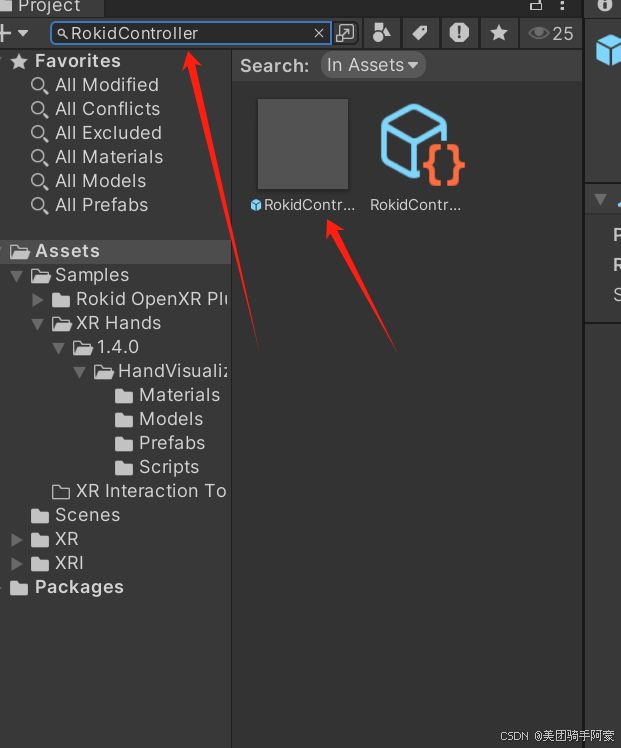The height and width of the screenshot is (748, 621).
Task: Open the Samples folder
Action: tap(92, 275)
